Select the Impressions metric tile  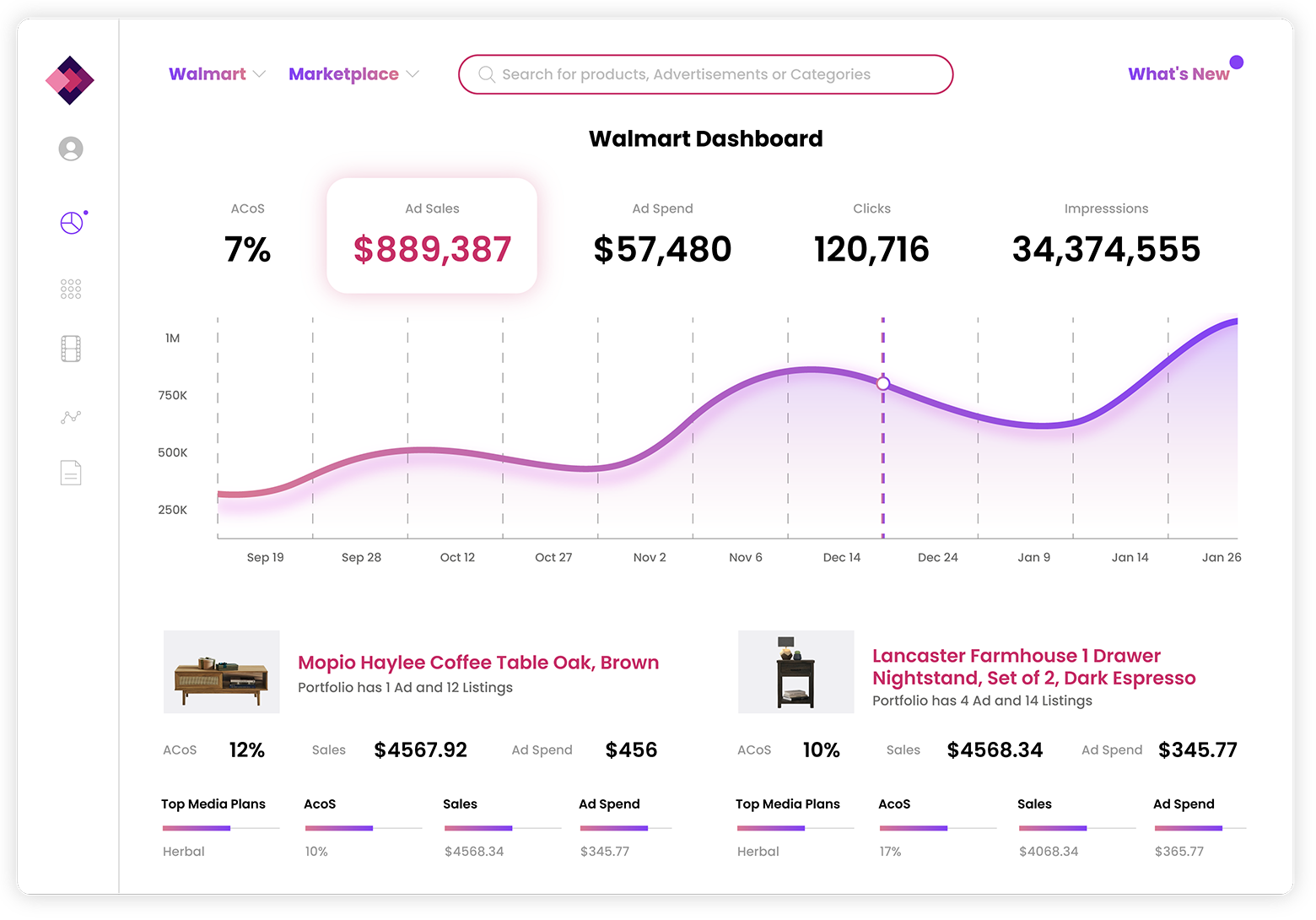coord(1106,236)
